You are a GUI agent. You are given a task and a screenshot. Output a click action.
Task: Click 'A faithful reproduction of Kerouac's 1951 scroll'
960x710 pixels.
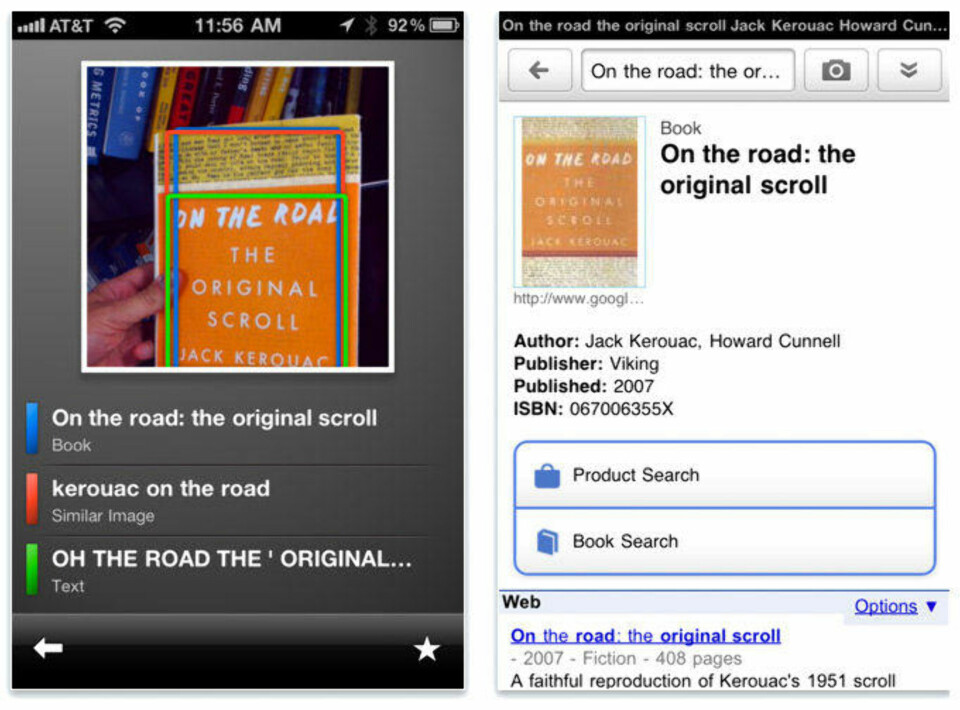(x=703, y=681)
